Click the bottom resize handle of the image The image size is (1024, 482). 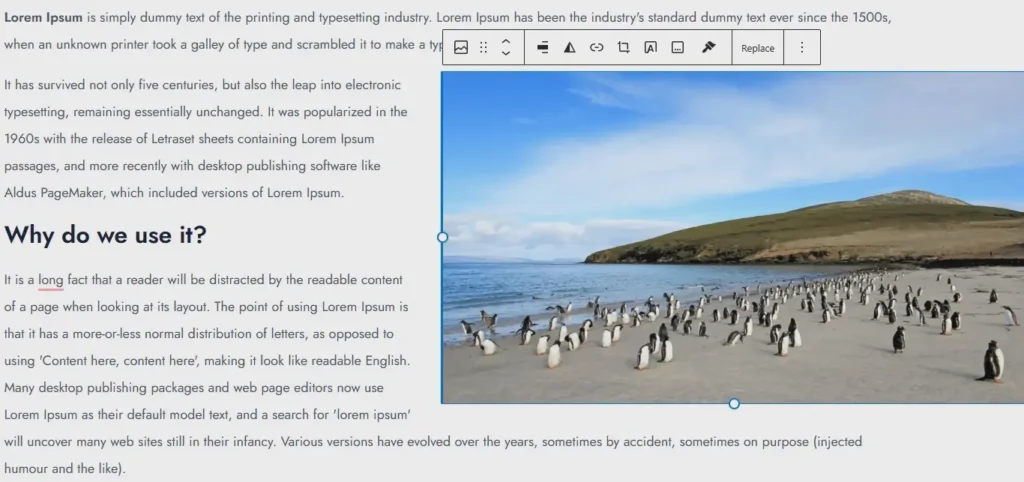(x=734, y=403)
